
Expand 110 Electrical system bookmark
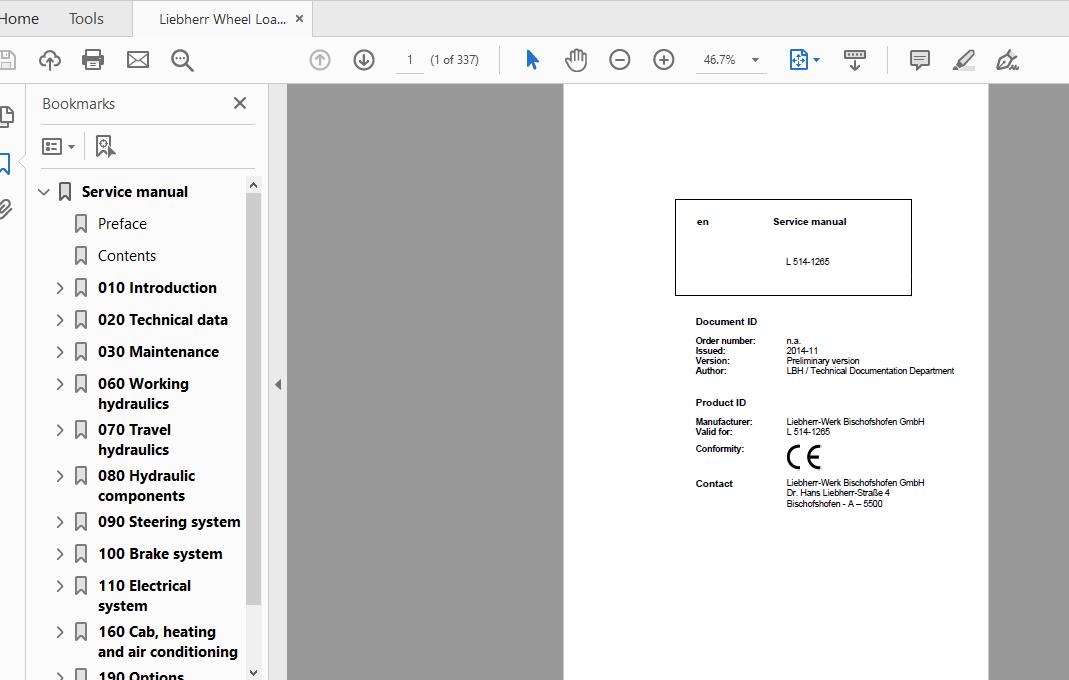click(60, 587)
